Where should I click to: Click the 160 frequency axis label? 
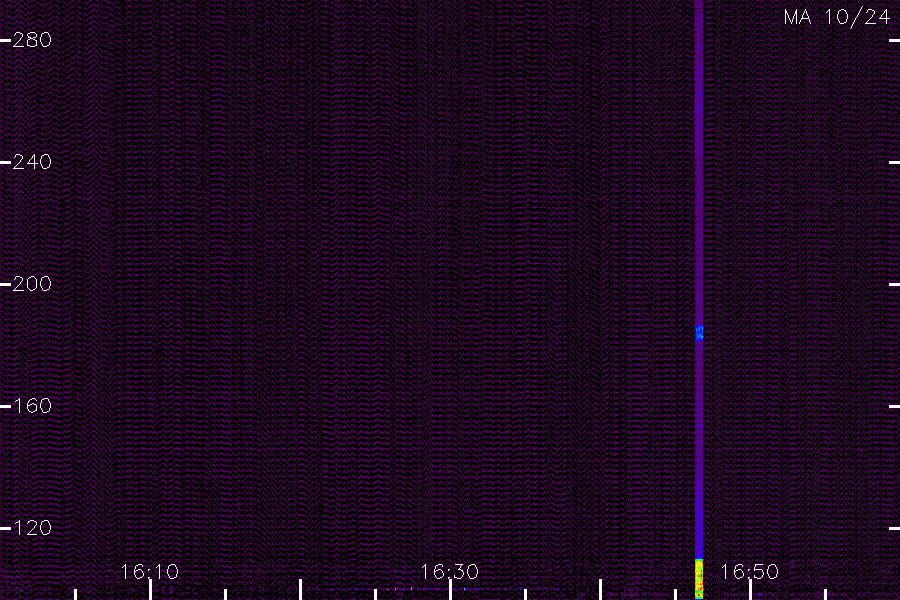tap(32, 406)
